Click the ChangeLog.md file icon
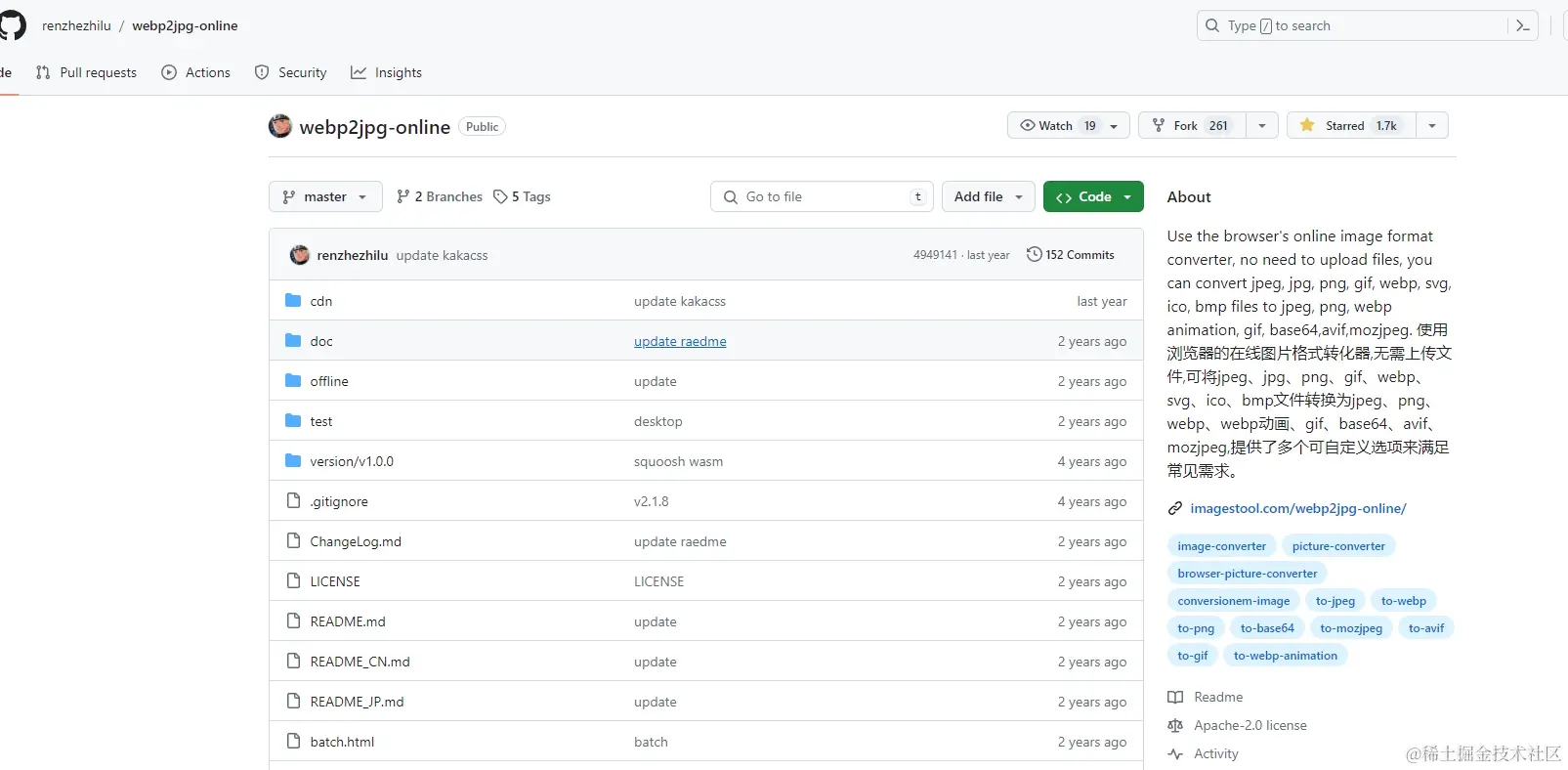 pyautogui.click(x=293, y=541)
